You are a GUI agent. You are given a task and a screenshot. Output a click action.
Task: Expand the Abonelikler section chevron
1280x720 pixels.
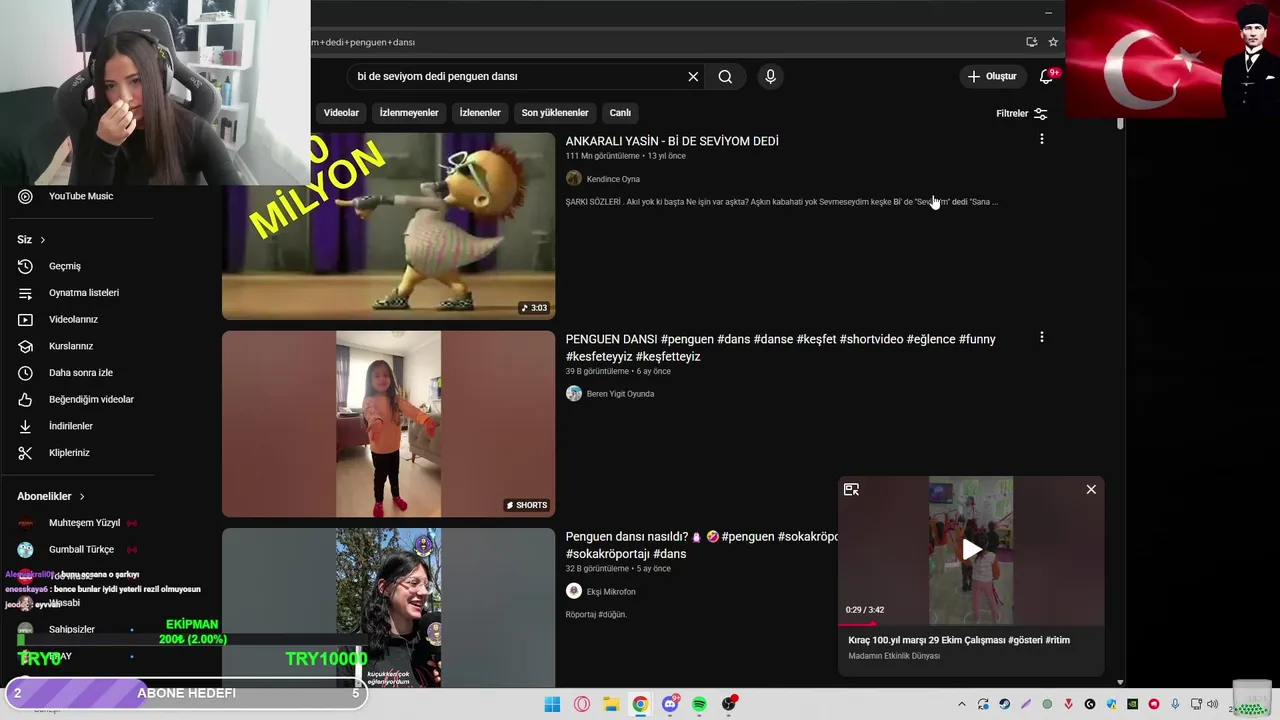coord(82,496)
